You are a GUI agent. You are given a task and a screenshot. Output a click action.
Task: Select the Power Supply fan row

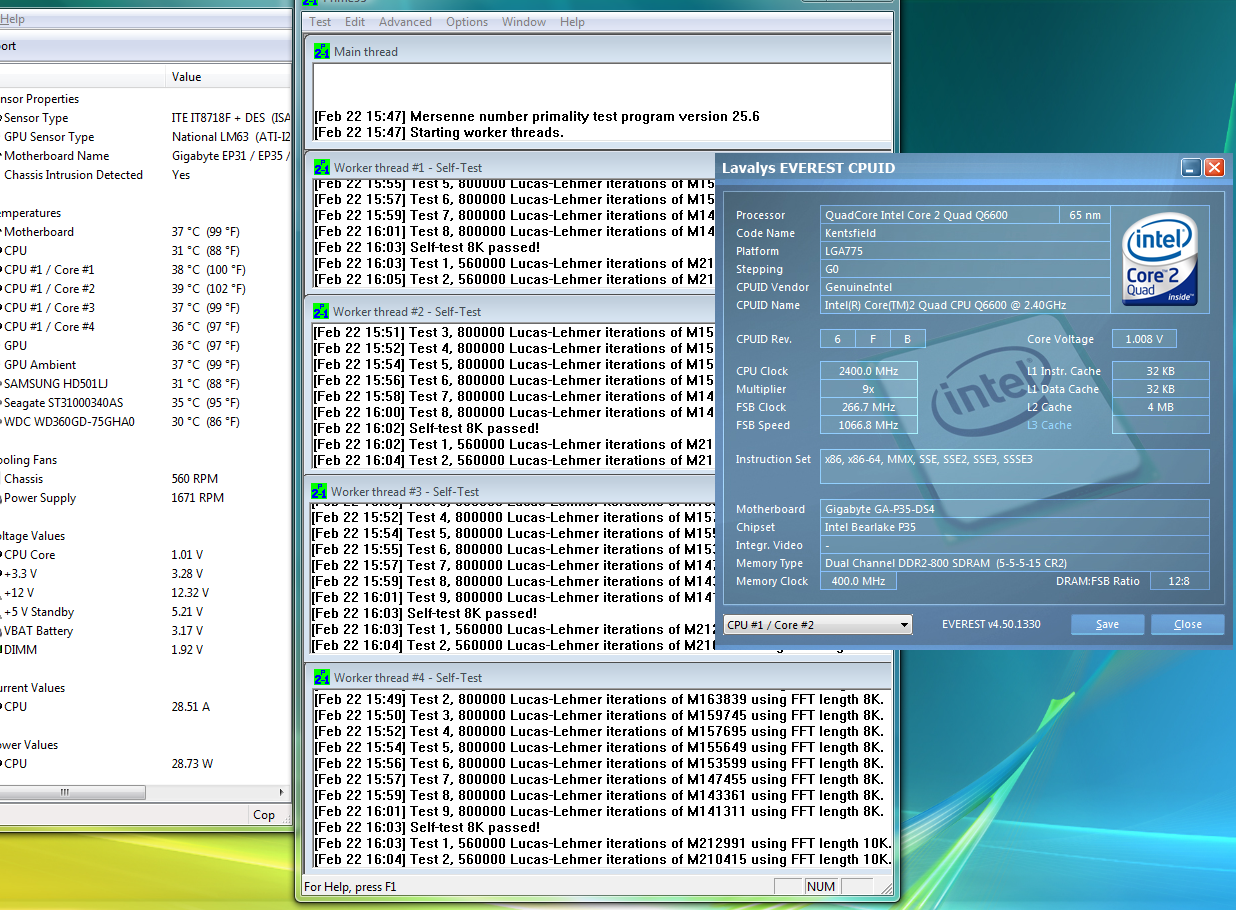click(x=145, y=498)
